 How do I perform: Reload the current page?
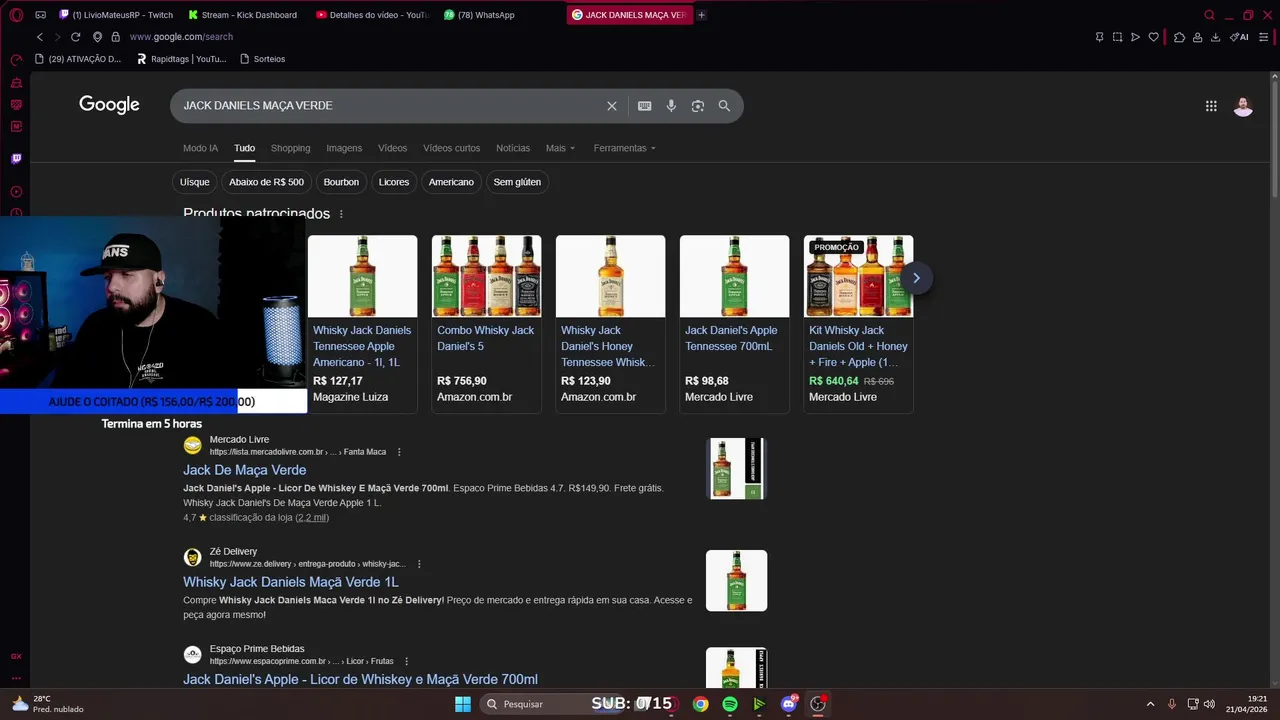[75, 37]
